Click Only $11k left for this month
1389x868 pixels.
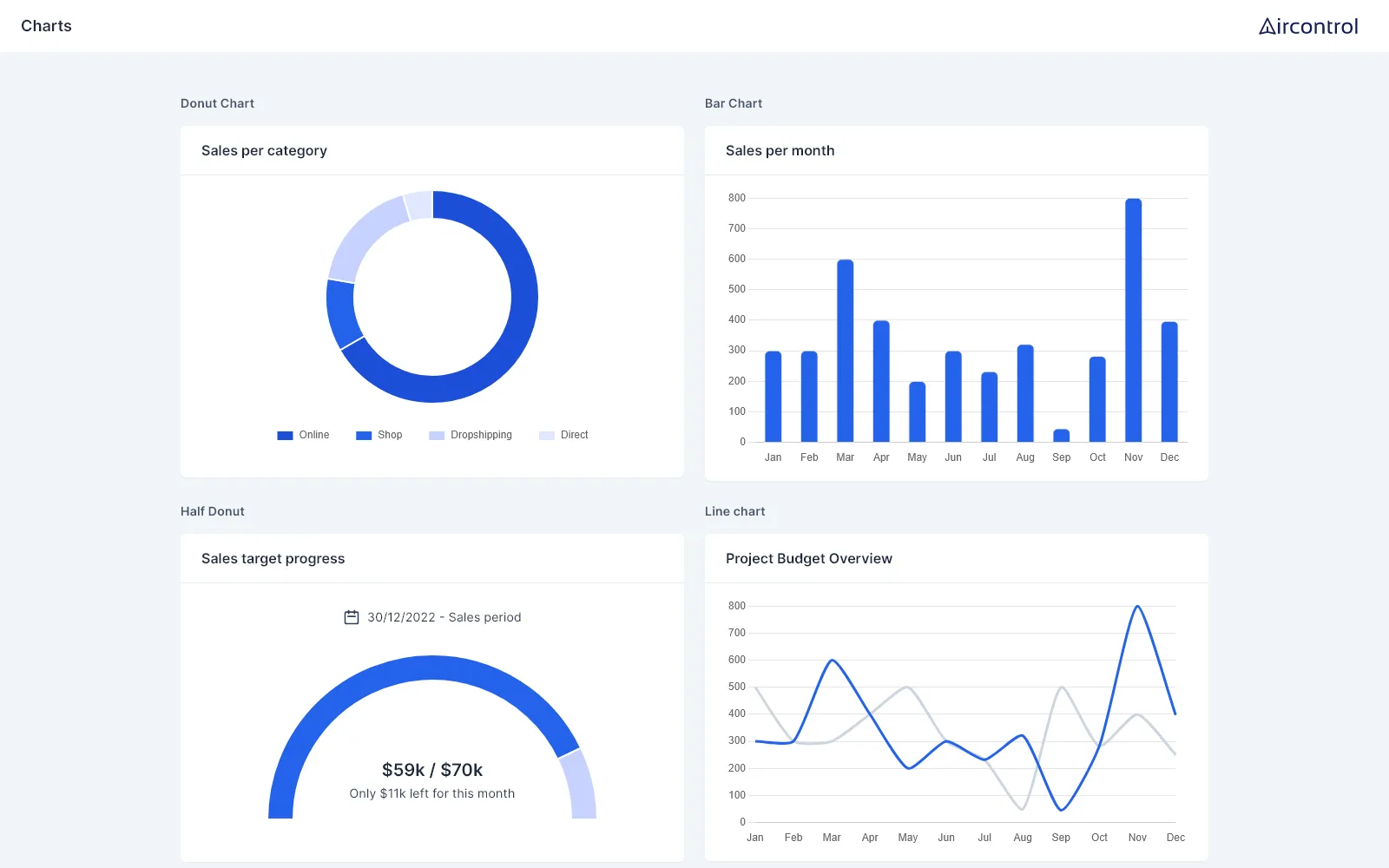click(x=432, y=793)
